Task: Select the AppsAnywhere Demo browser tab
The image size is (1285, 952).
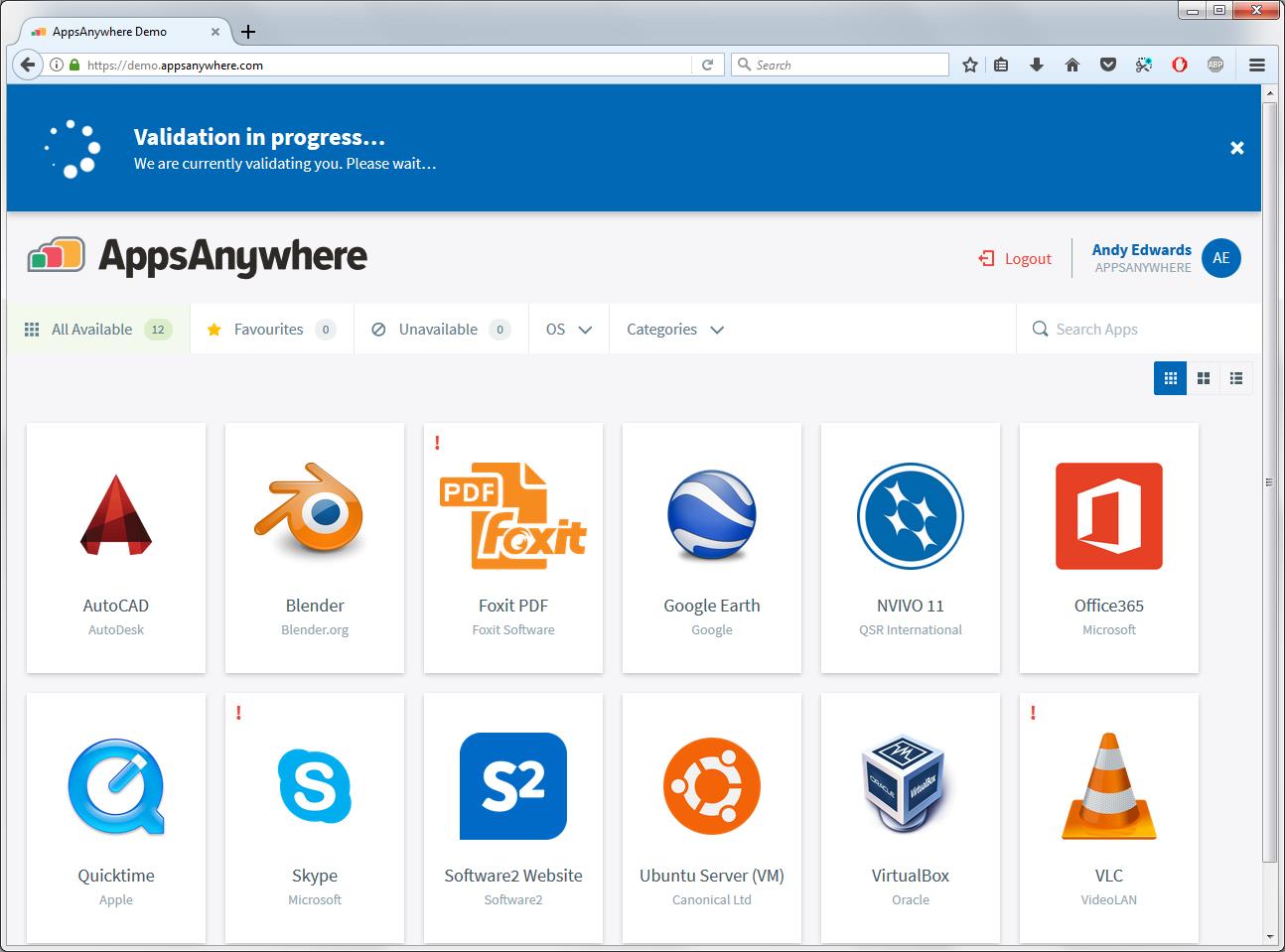Action: (124, 32)
